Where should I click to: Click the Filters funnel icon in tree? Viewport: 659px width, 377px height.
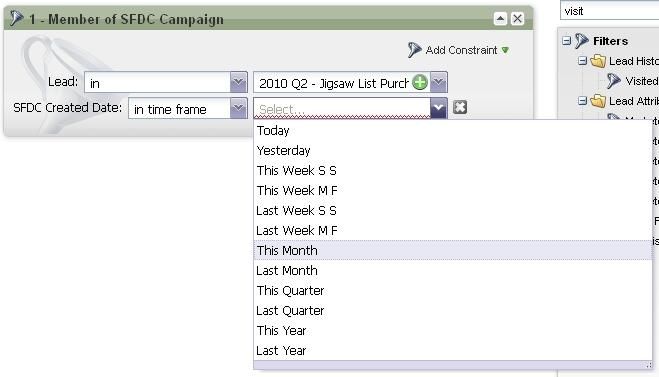click(x=582, y=41)
